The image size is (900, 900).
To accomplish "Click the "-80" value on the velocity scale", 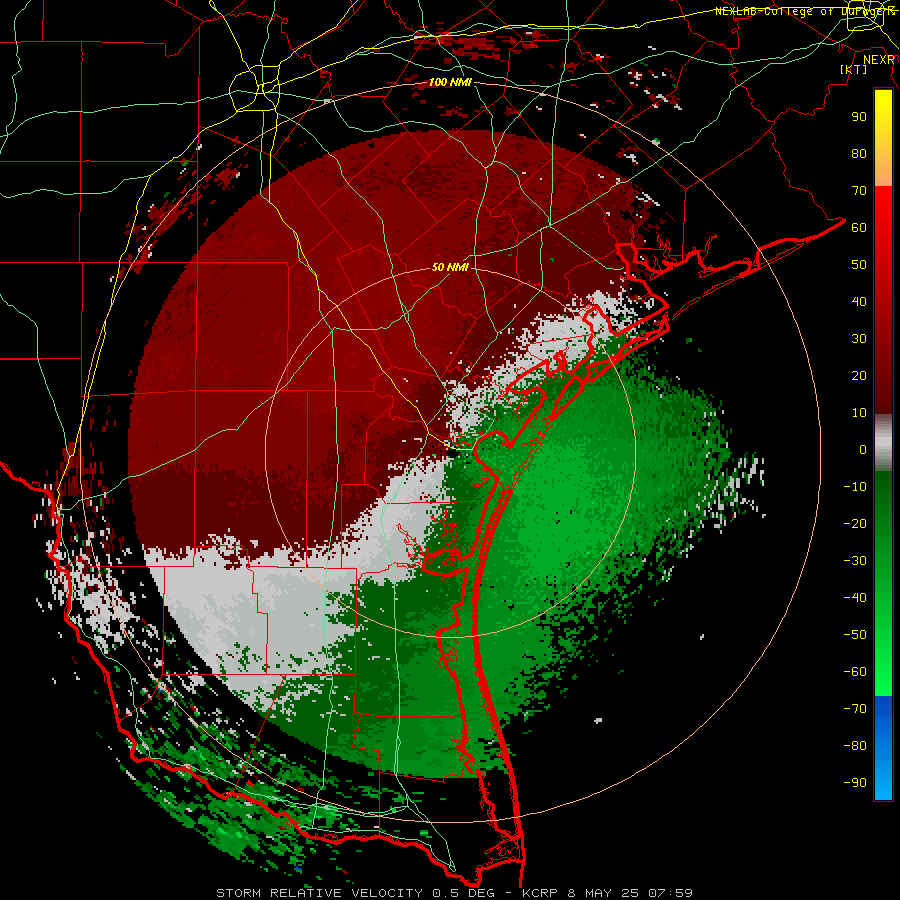I will click(855, 746).
